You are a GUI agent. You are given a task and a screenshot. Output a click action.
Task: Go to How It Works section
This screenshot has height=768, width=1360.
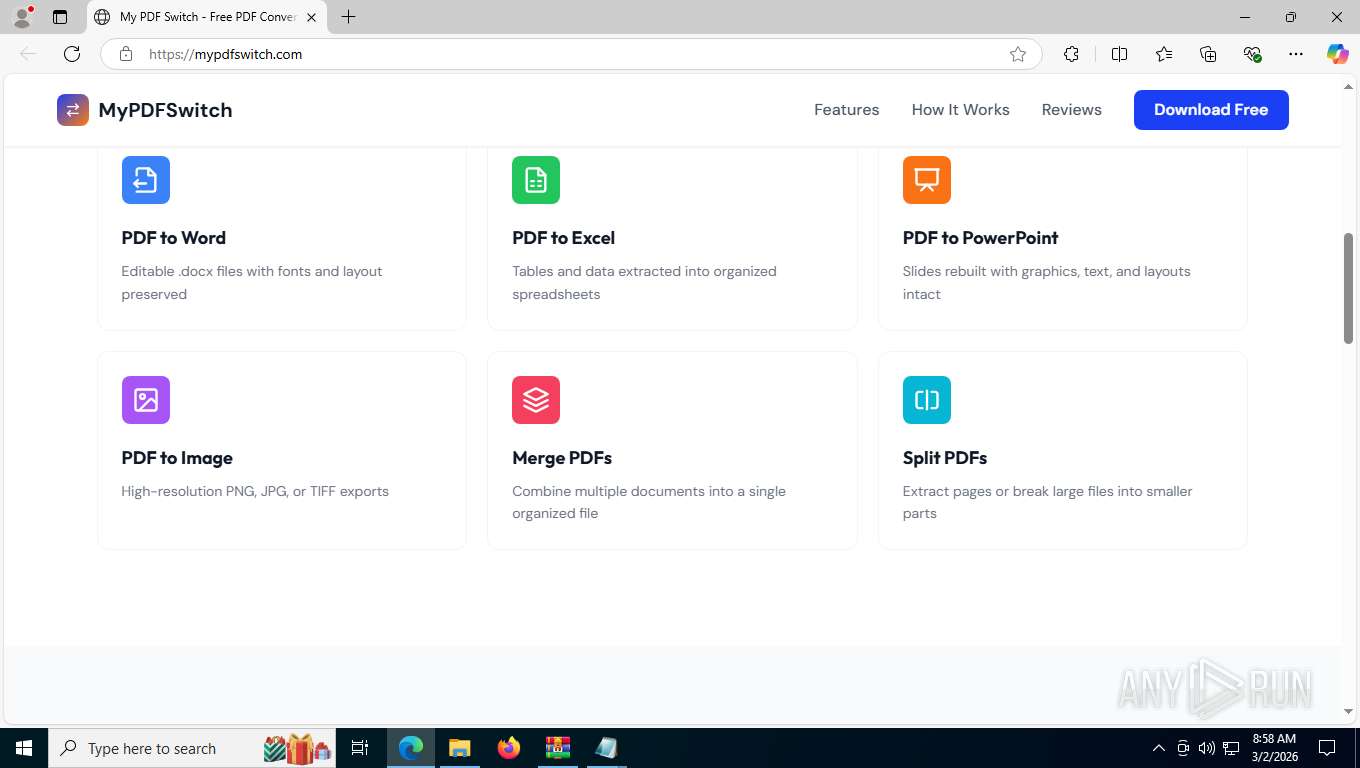(961, 110)
